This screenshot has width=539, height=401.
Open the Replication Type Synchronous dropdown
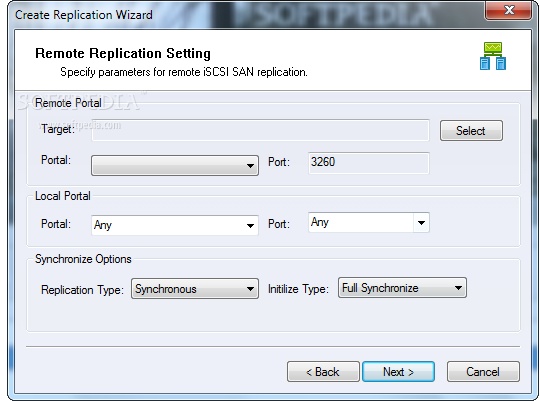click(195, 289)
